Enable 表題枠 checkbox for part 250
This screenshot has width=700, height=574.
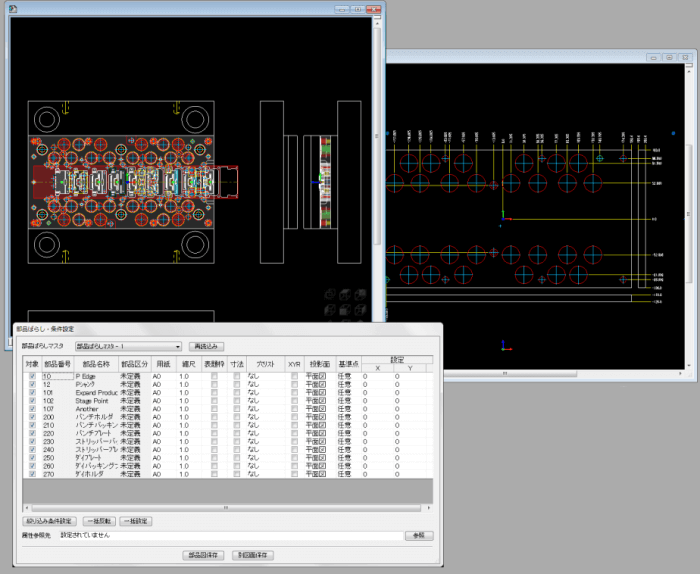tap(214, 458)
